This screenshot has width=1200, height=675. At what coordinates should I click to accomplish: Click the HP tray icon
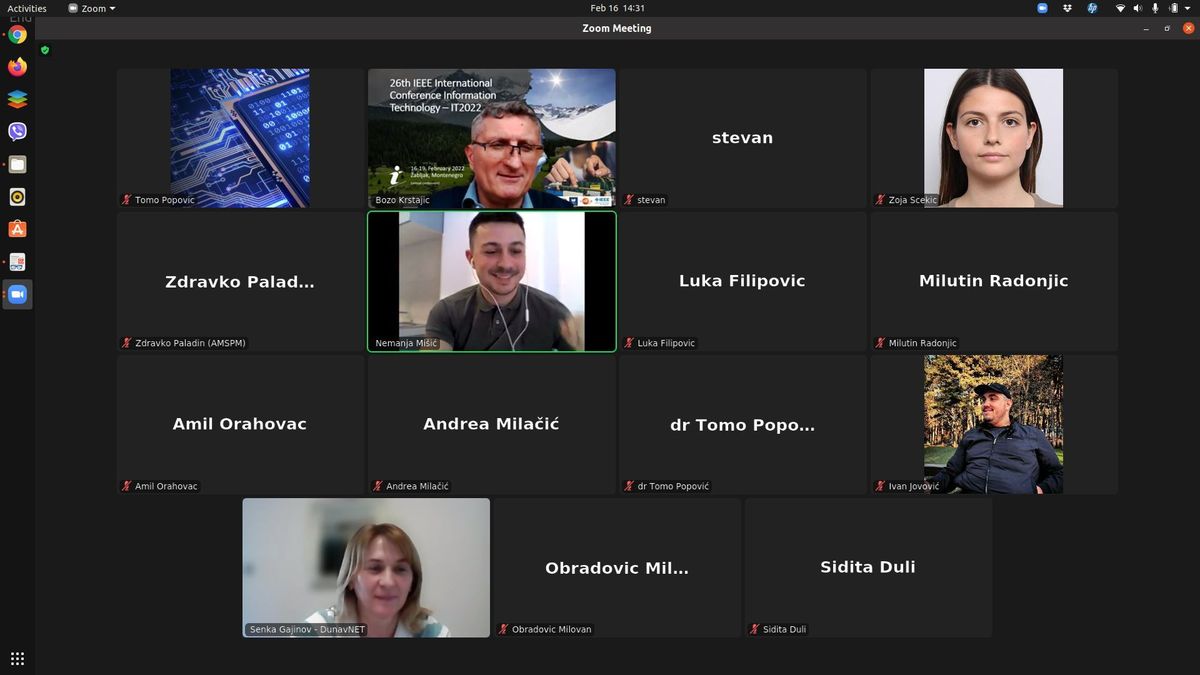(x=1092, y=8)
